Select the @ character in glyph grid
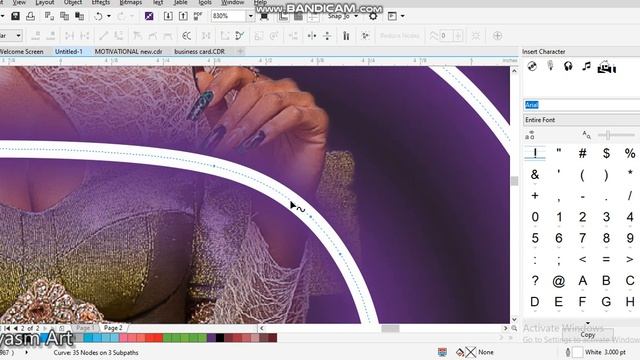Screen dimensions: 640x360 click(x=558, y=281)
